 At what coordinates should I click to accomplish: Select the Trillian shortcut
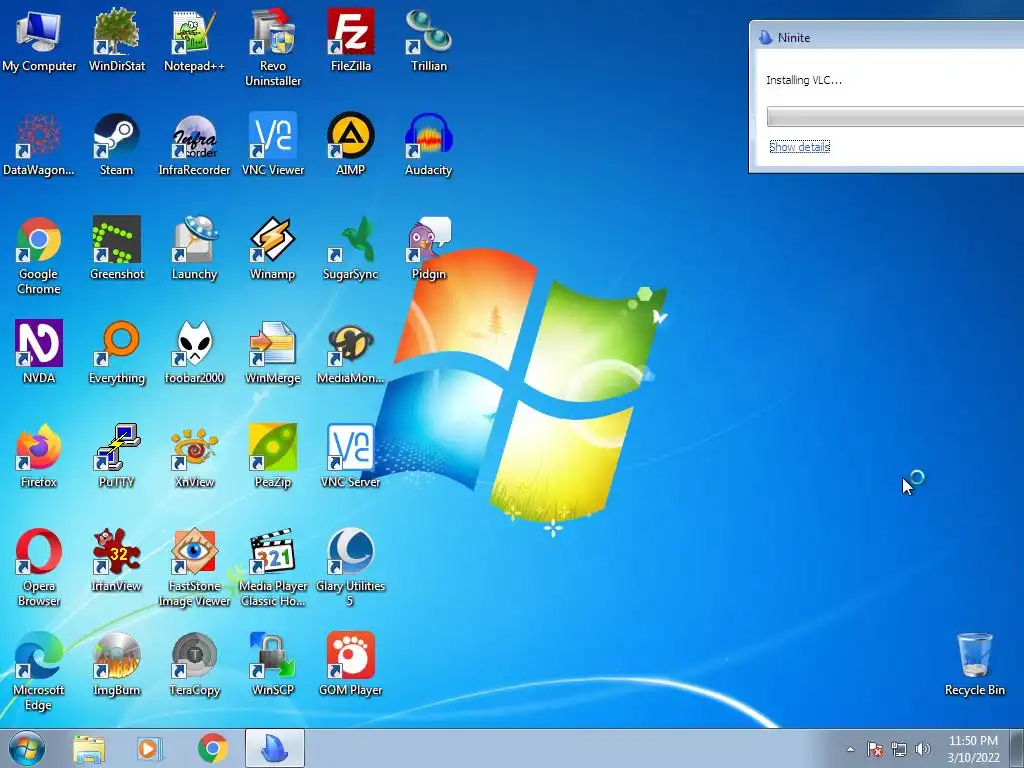tap(429, 40)
